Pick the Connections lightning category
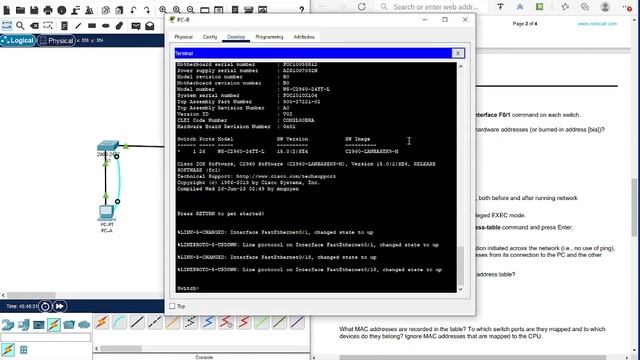This screenshot has height=360, width=640. point(54,325)
